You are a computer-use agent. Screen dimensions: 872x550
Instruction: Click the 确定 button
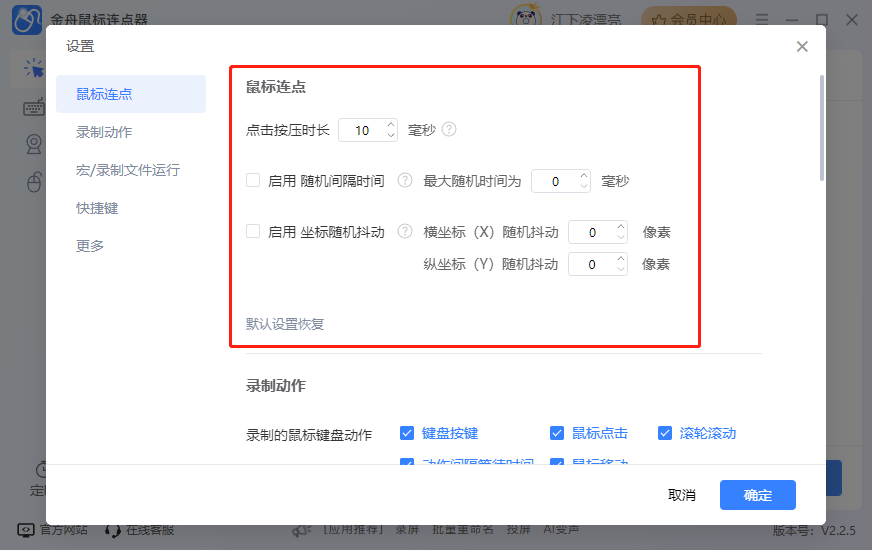click(757, 495)
